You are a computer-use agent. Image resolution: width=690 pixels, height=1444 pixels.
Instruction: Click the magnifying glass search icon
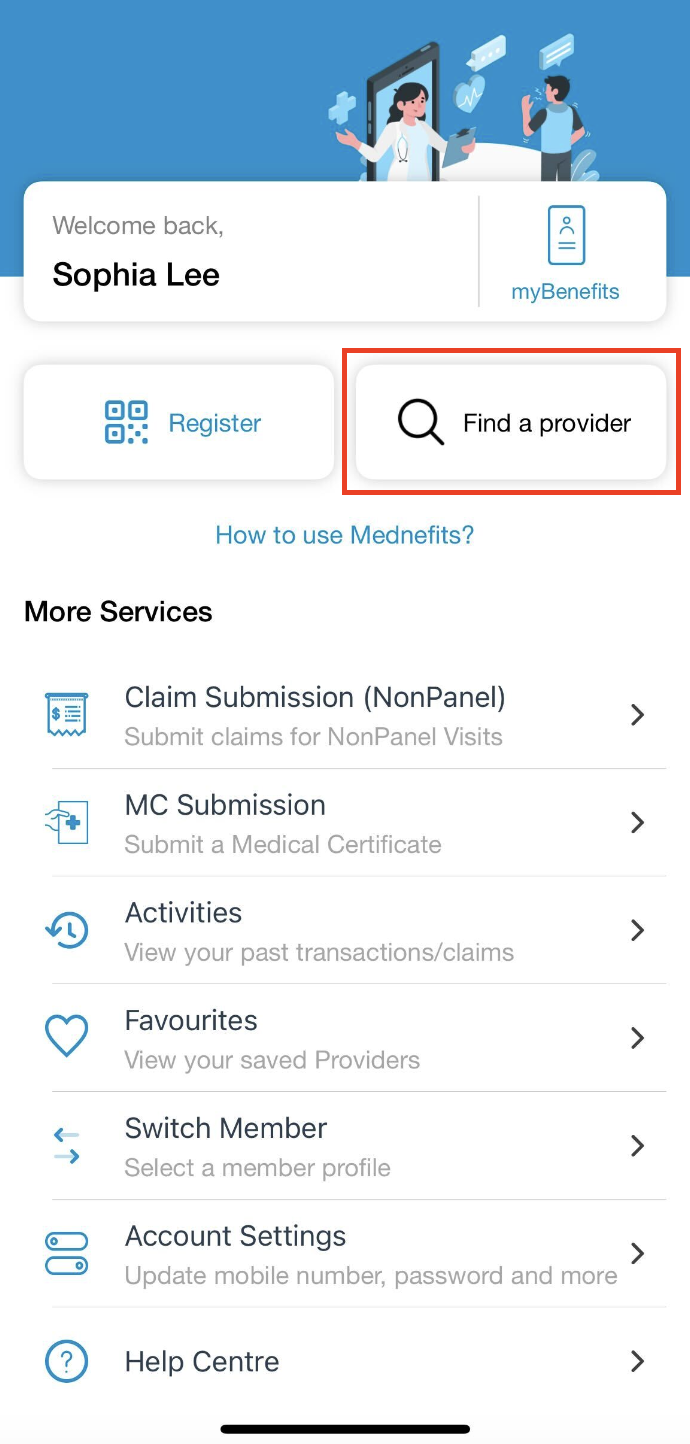point(420,422)
